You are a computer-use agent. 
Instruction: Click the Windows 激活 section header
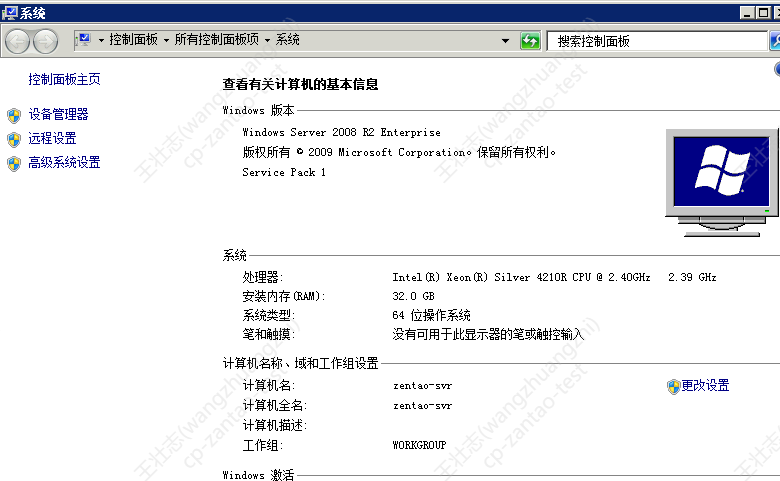(258, 475)
